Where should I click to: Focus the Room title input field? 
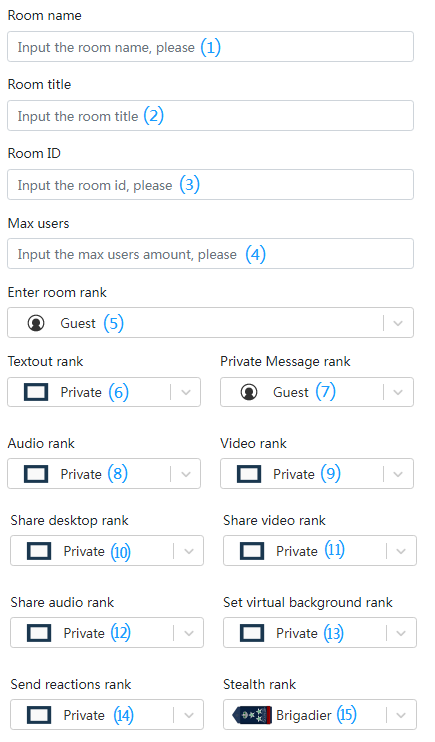tap(211, 115)
